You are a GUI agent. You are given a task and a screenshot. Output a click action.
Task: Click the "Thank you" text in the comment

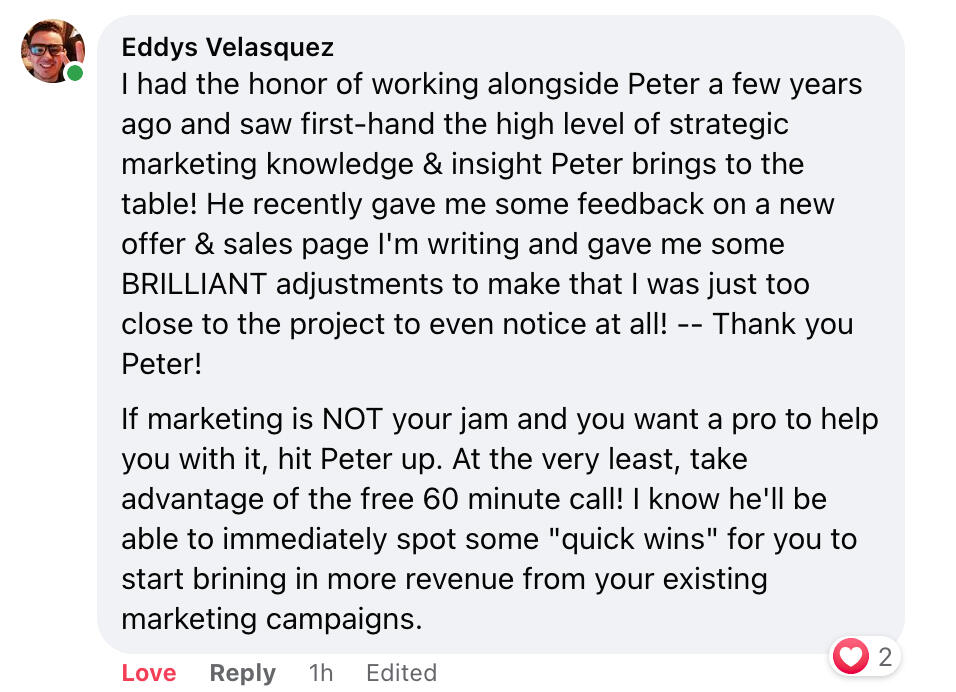[x=782, y=324]
